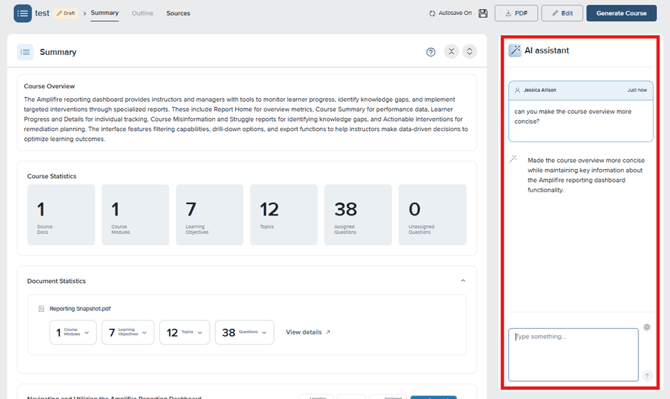Viewport: 670px width, 399px height.
Task: Click the Draft pencil badge
Action: [x=66, y=13]
